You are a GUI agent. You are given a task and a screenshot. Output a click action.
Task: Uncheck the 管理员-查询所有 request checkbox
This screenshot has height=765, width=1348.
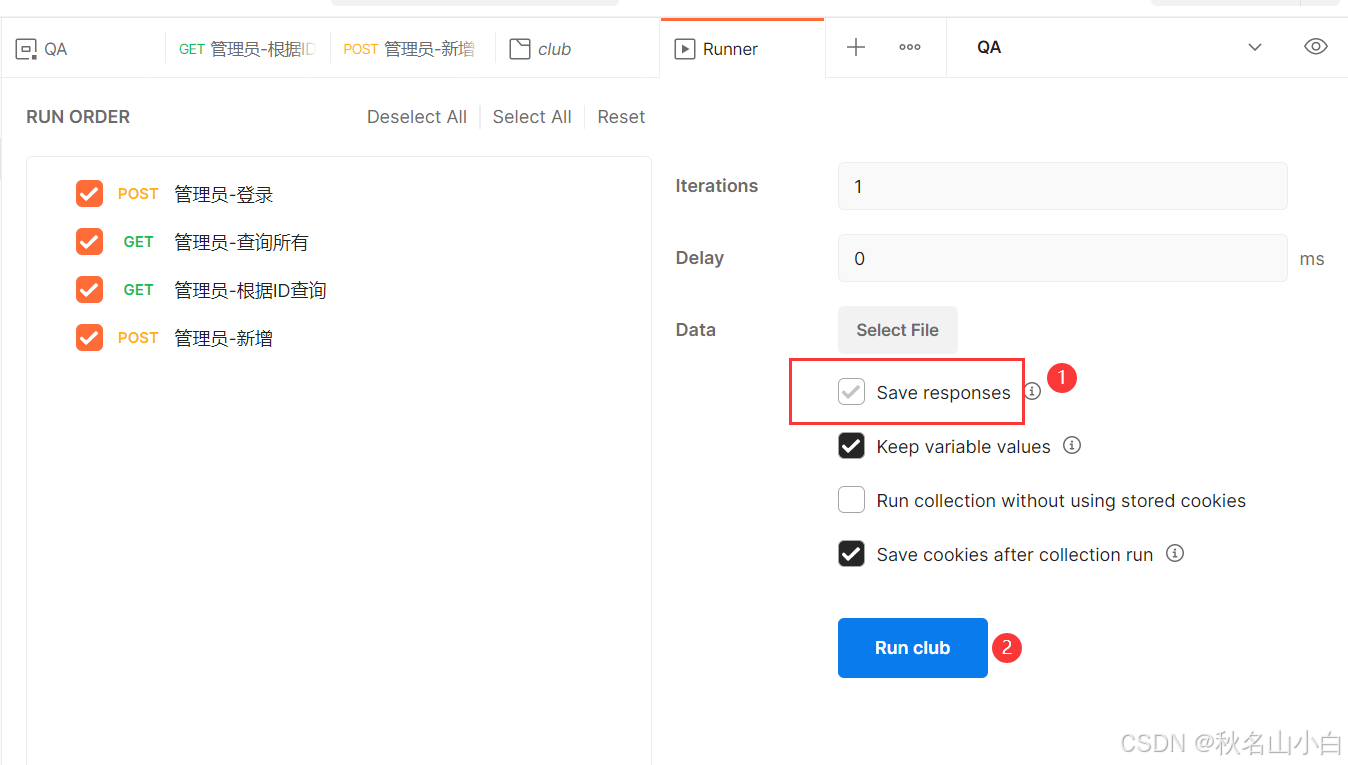(90, 242)
